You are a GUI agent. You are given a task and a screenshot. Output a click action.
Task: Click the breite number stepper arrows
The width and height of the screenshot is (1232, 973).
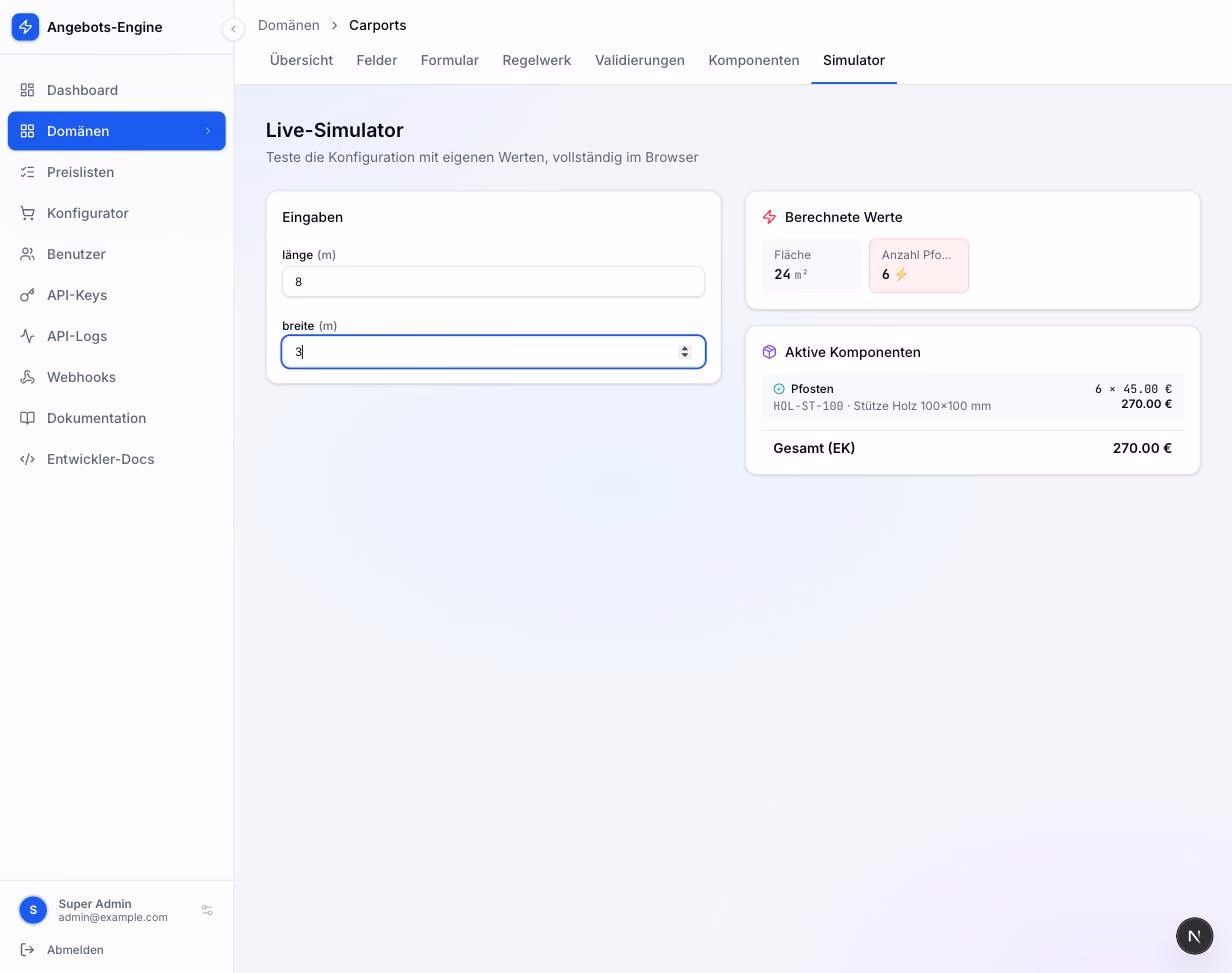685,352
